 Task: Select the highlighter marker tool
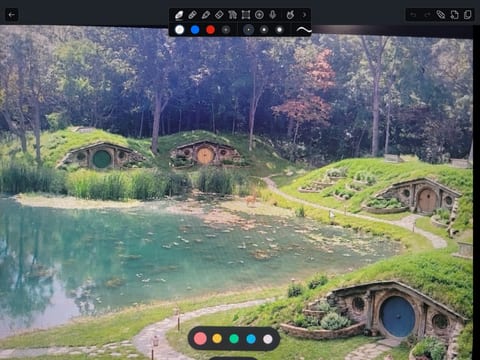192,15
